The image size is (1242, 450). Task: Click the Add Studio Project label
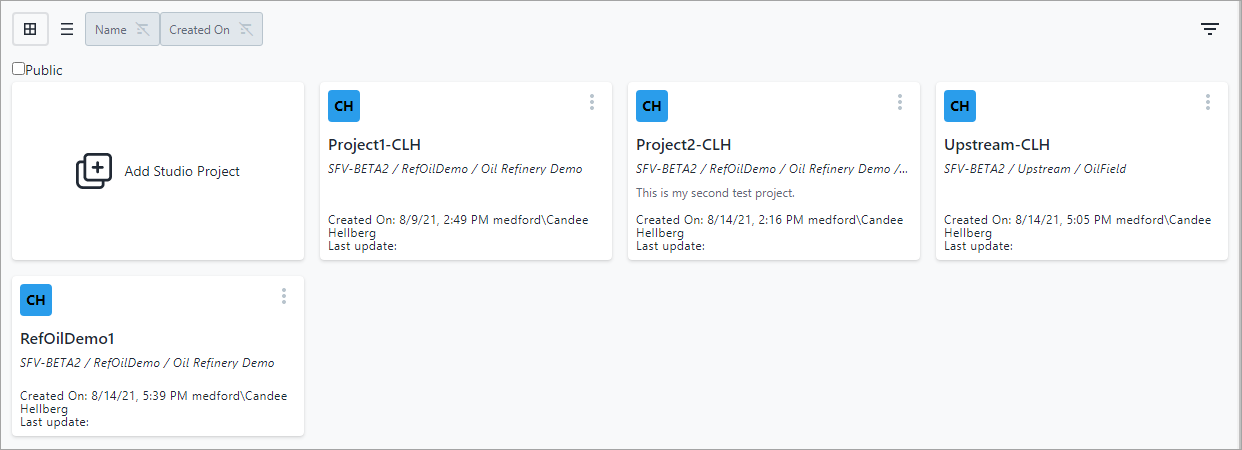182,171
